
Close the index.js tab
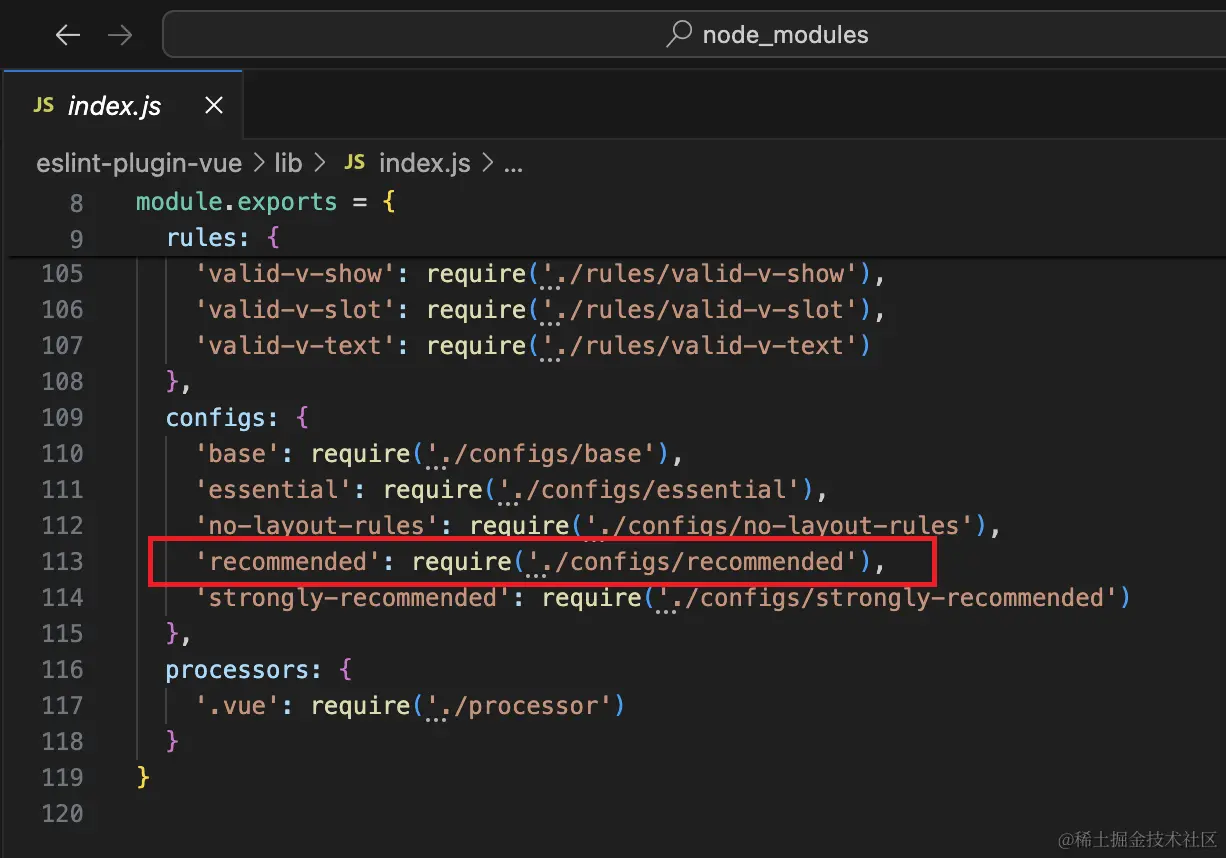[x=213, y=104]
